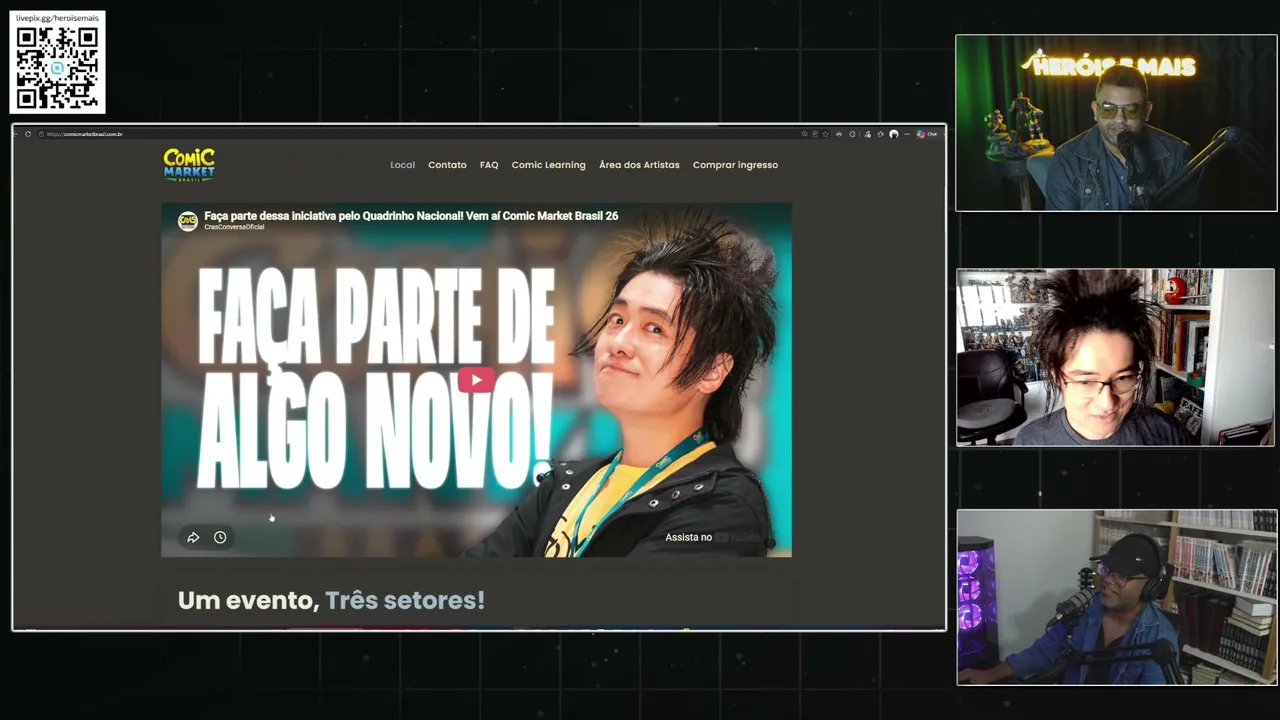The width and height of the screenshot is (1280, 720).
Task: Open the Comprar ingresso menu item
Action: (x=735, y=165)
